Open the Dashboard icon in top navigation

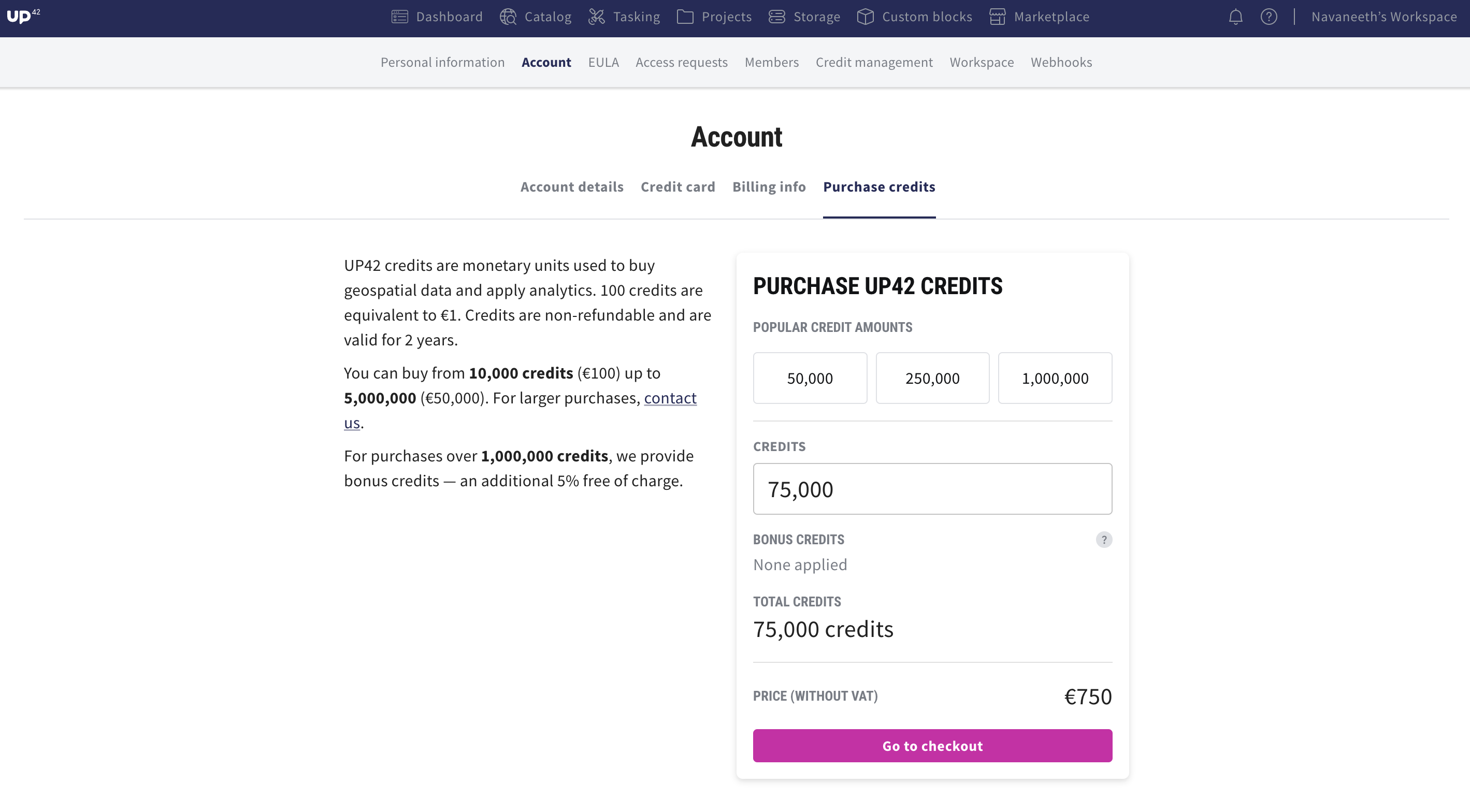point(399,17)
